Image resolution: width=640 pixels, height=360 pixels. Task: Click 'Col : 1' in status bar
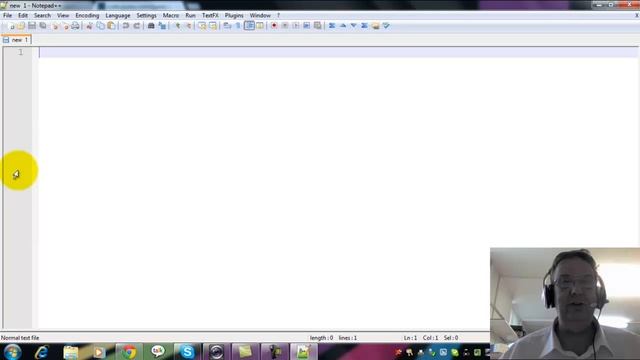click(x=430, y=338)
